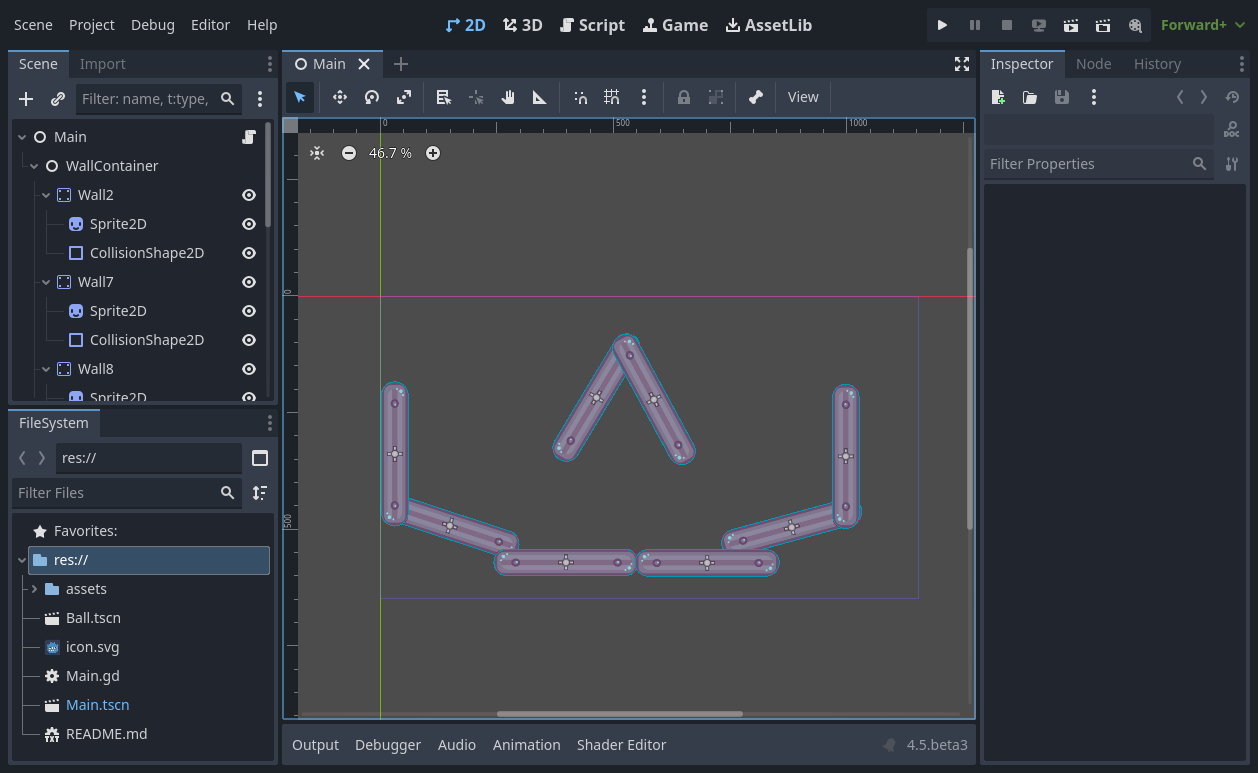Toggle grid snapping in the canvas toolbar
The width and height of the screenshot is (1258, 773).
[x=611, y=97]
